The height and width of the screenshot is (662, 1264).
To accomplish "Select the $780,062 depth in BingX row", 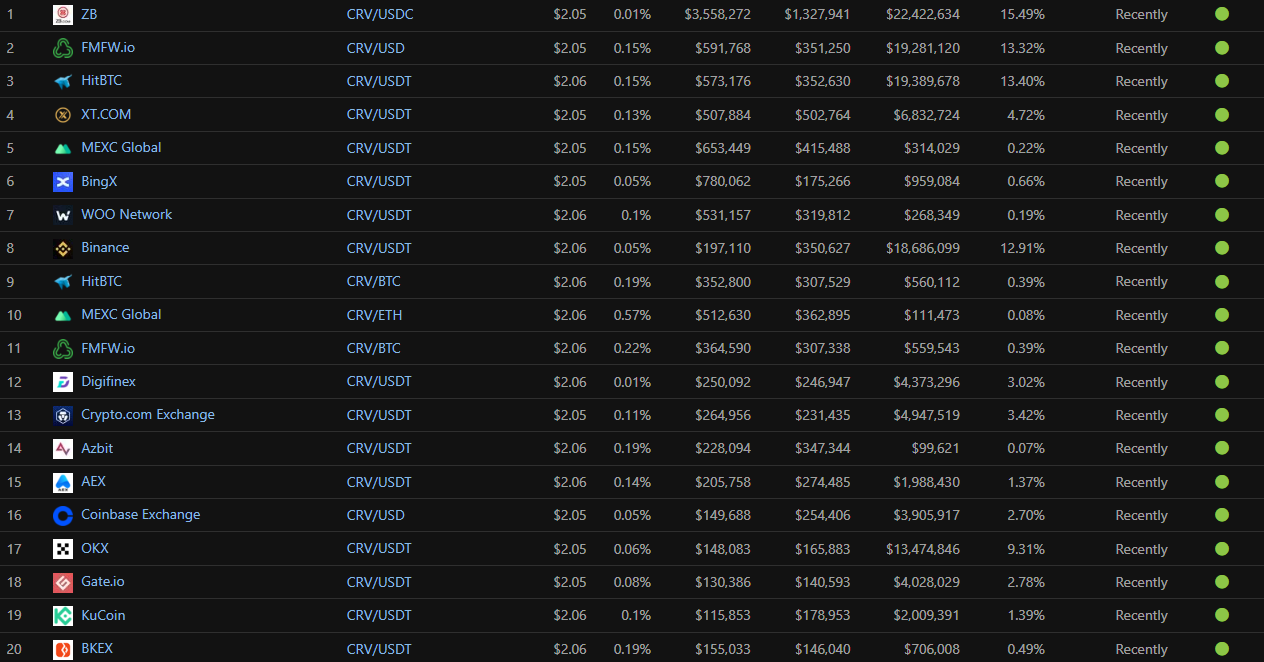I will coord(723,181).
